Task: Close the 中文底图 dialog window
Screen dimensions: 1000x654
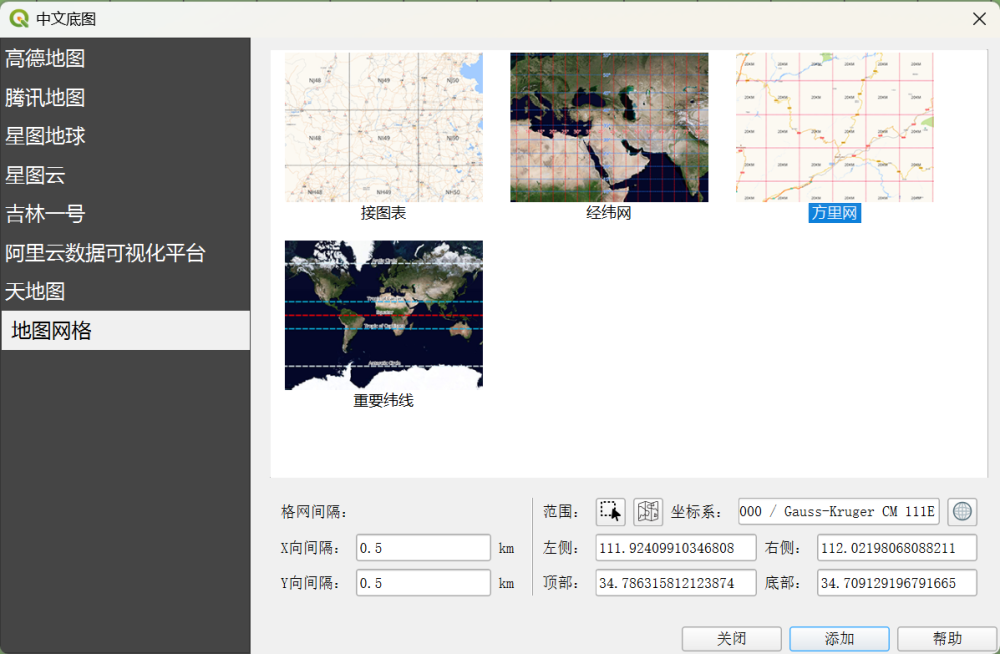Action: [980, 19]
